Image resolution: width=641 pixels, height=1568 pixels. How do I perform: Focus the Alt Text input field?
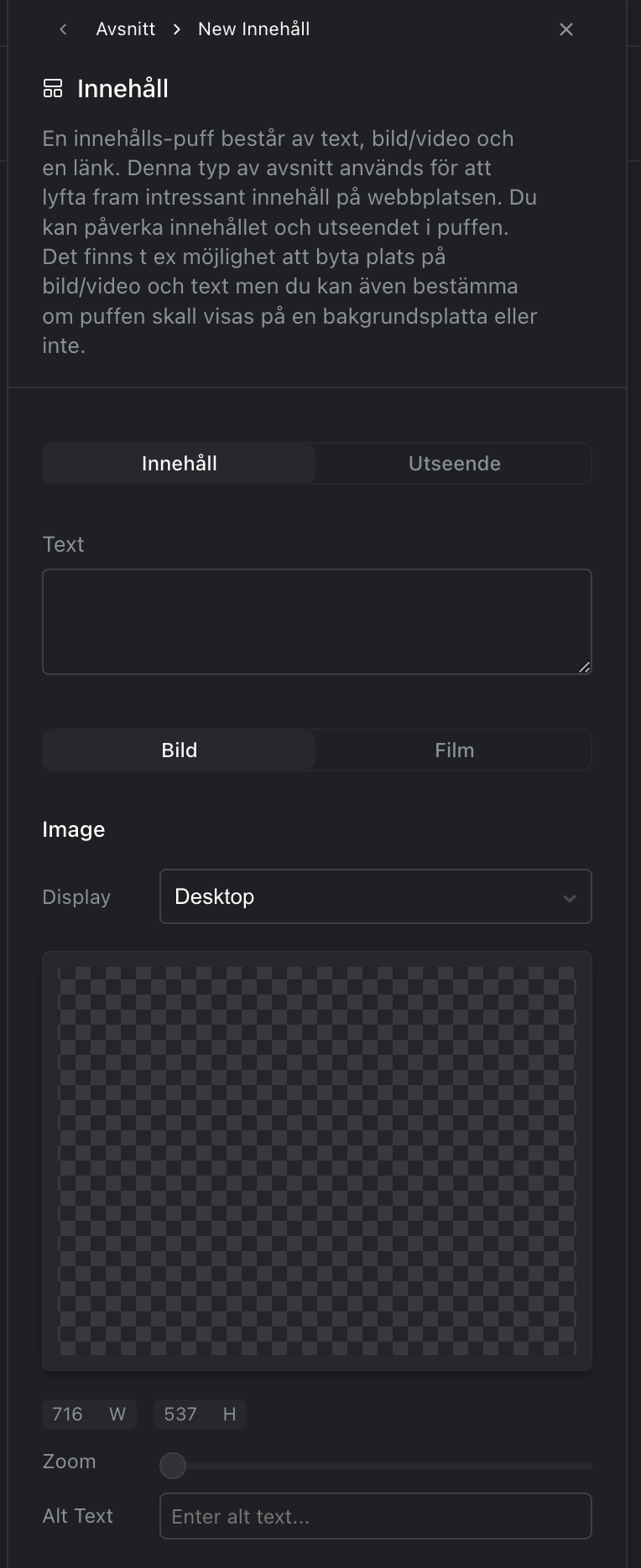point(375,1516)
